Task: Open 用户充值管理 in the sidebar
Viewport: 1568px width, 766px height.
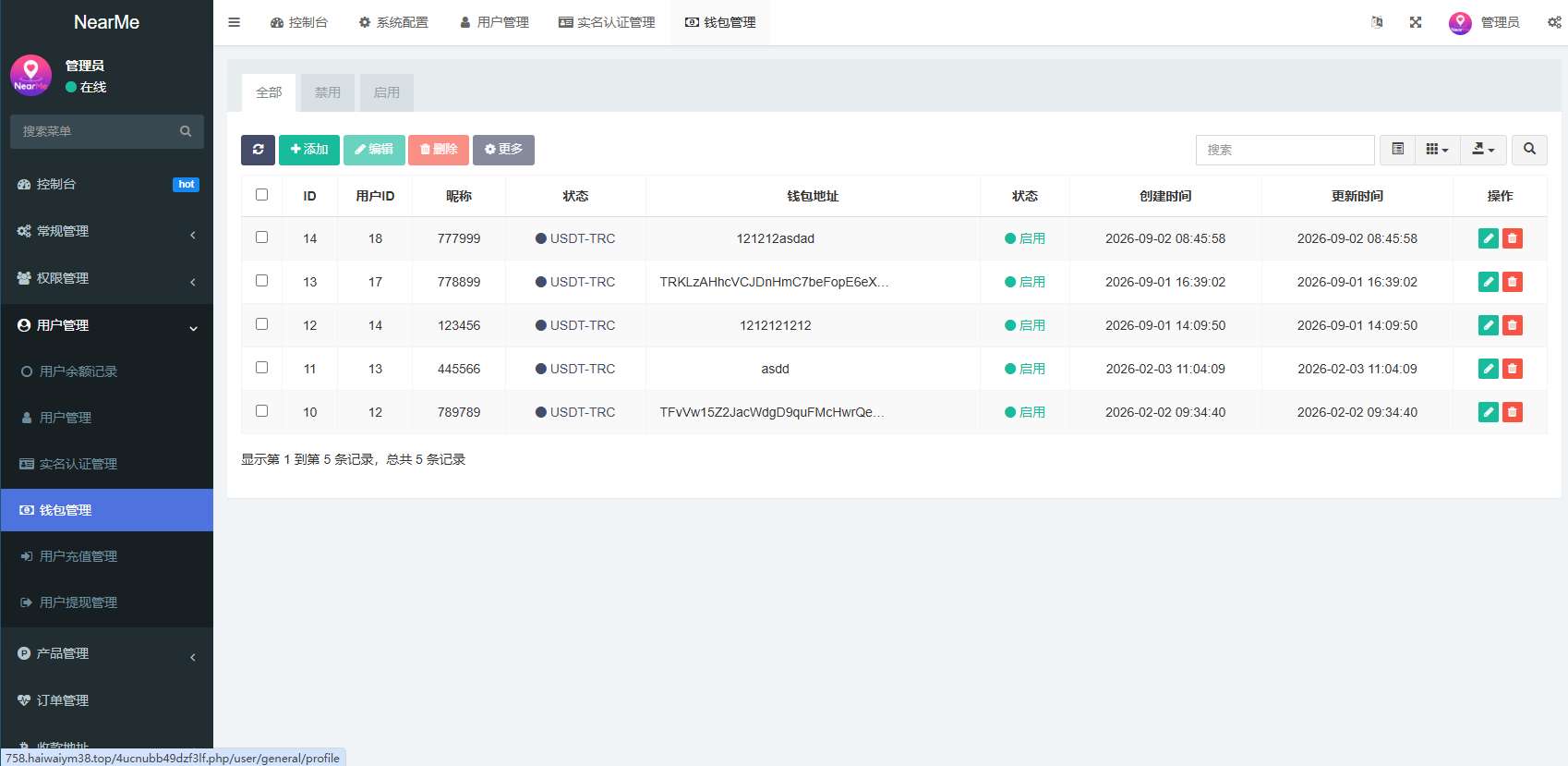Action: click(x=107, y=556)
